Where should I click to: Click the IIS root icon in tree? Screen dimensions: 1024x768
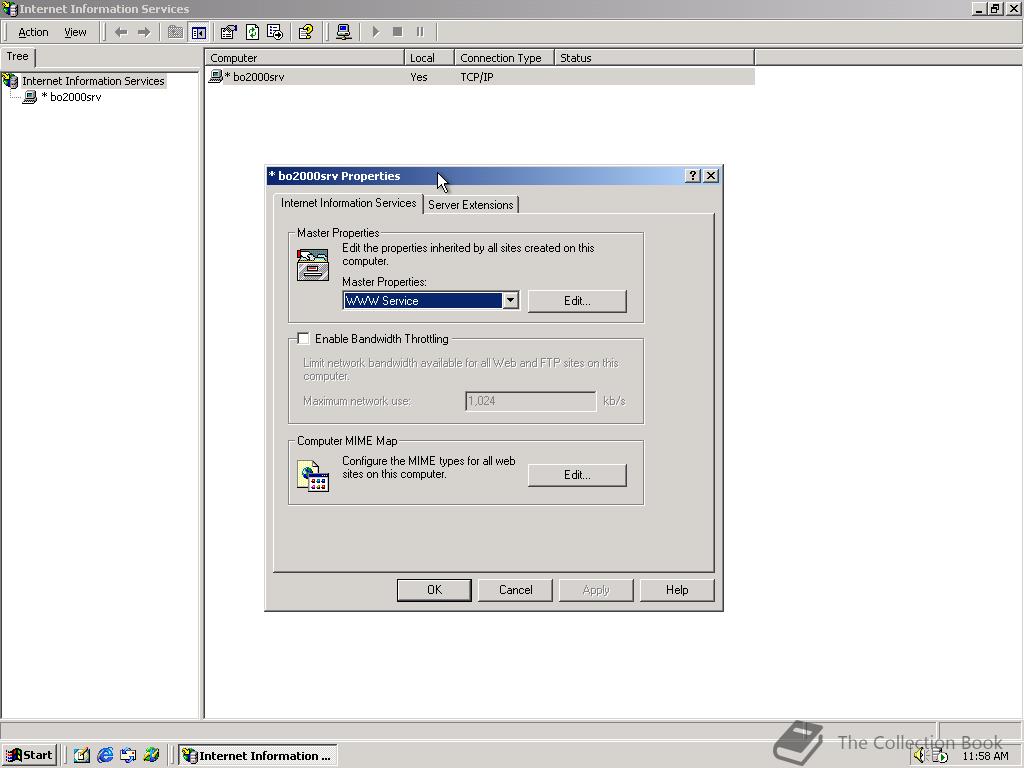click(10, 81)
